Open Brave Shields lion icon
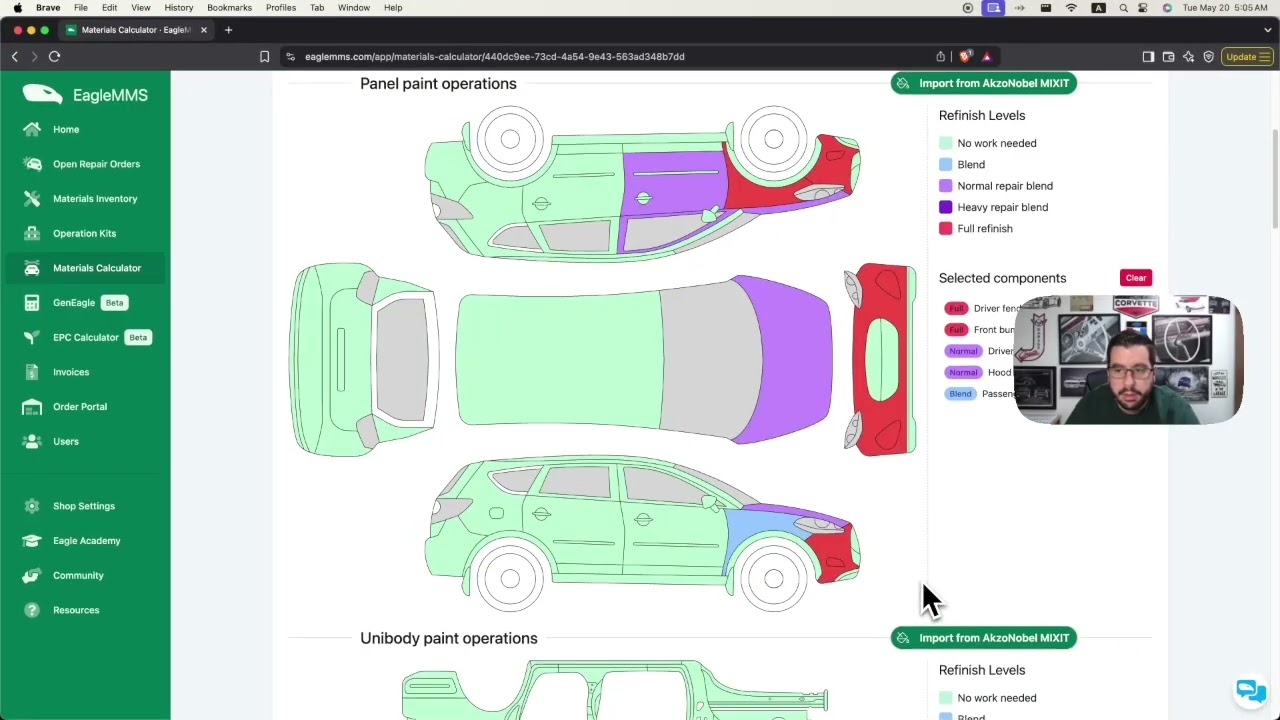Screen dimensions: 1280x720 click(965, 57)
